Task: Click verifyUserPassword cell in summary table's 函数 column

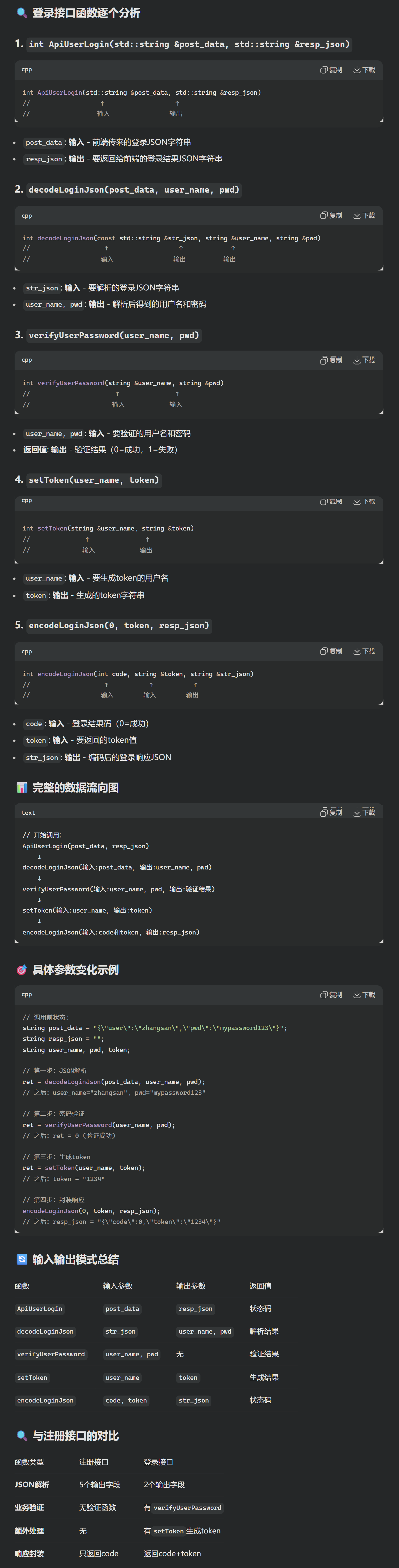Action: click(x=51, y=1354)
